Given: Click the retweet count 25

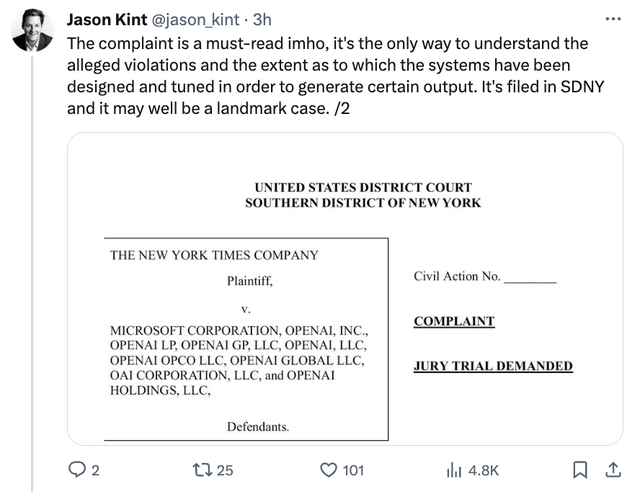Looking at the screenshot, I should tap(224, 470).
